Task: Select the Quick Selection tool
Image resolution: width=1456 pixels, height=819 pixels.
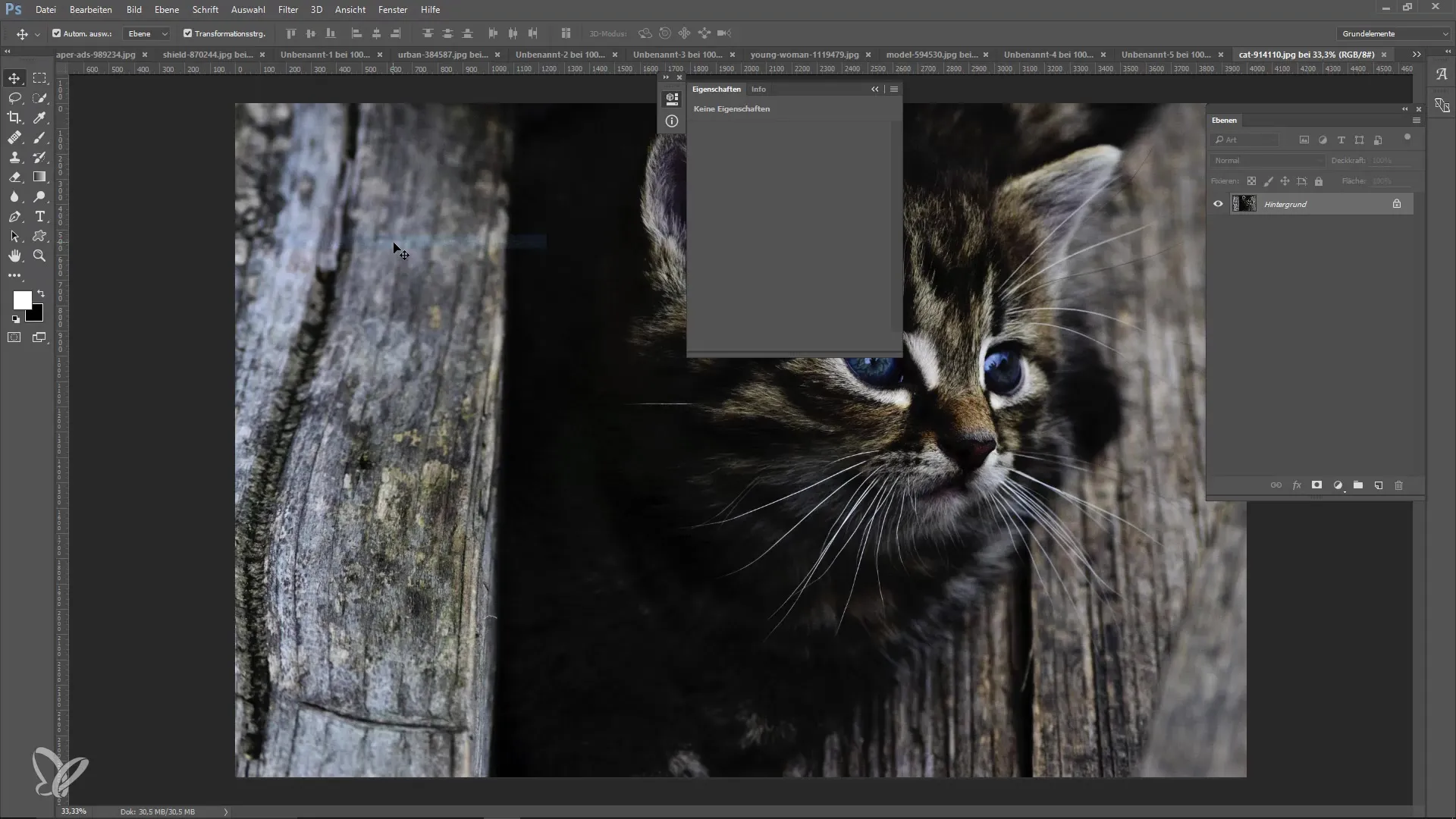Action: 39,98
